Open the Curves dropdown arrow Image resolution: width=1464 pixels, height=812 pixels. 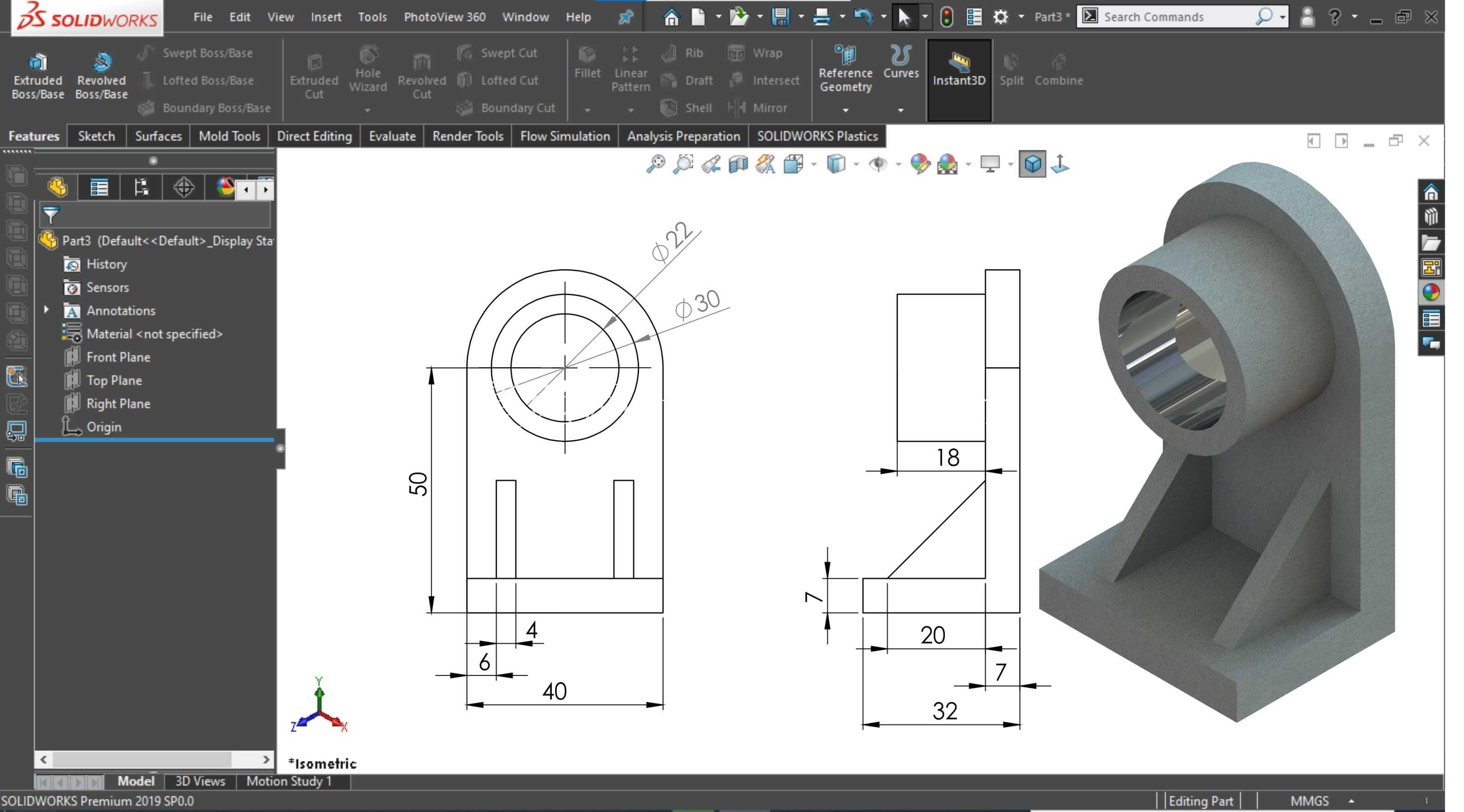[901, 110]
